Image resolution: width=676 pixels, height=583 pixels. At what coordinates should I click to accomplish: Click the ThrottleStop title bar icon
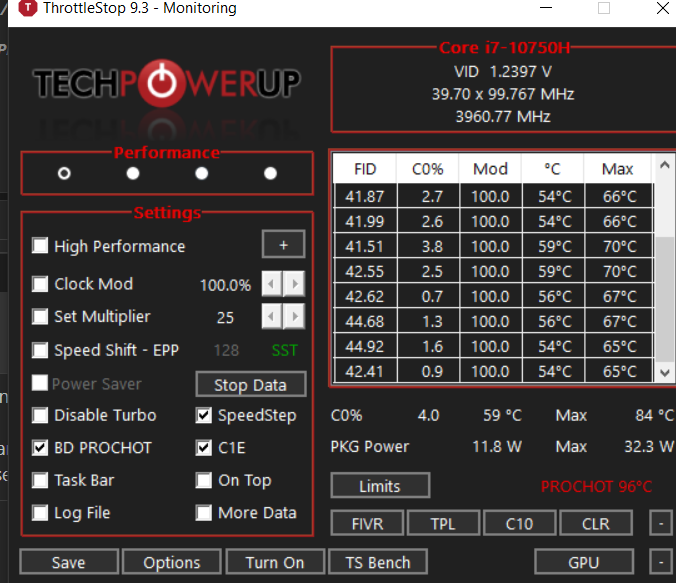tap(28, 7)
